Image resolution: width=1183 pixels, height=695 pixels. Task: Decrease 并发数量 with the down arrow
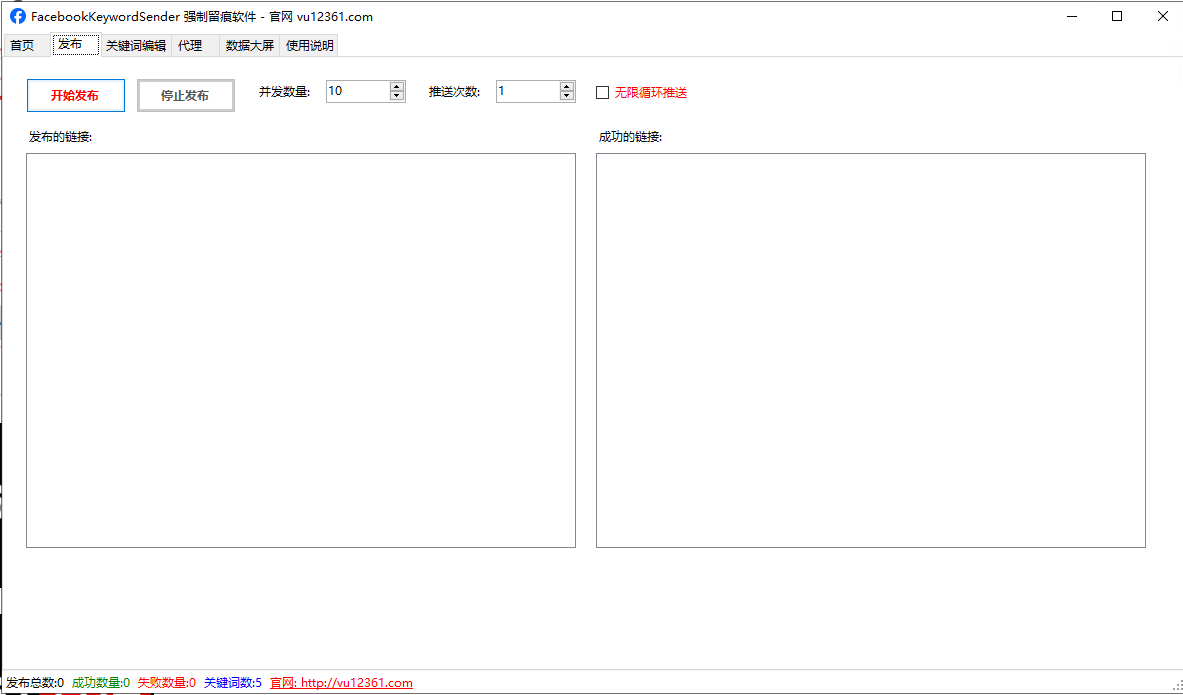(397, 96)
